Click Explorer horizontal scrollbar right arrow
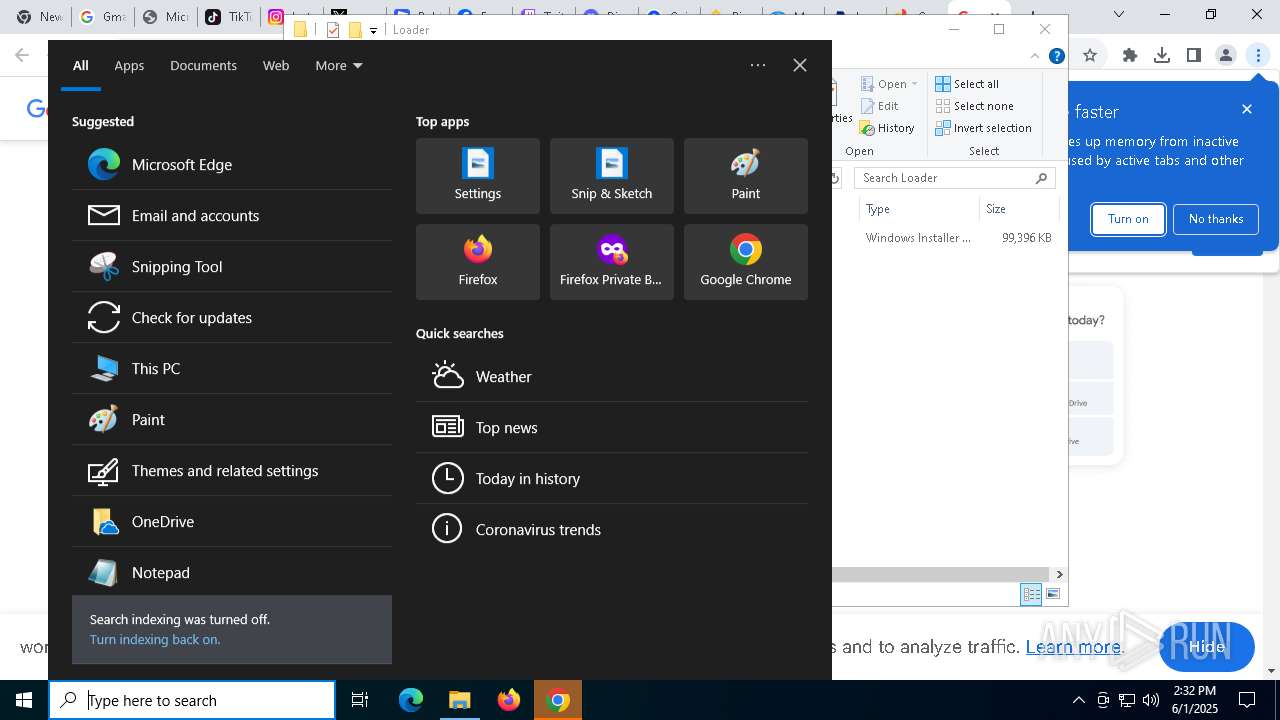1280x720 pixels. 1059,574
